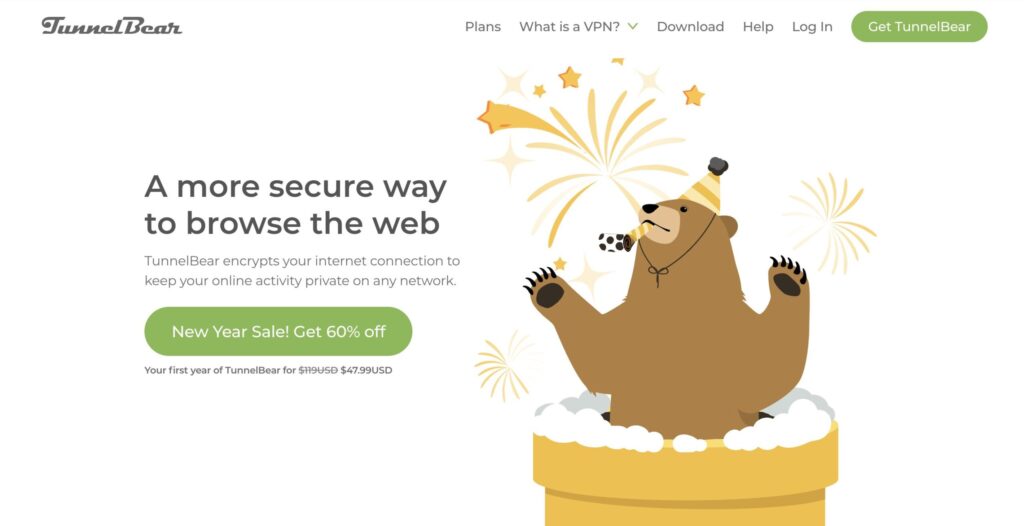Click the small firework near the pipe's left
The image size is (1024, 526).
click(x=503, y=366)
